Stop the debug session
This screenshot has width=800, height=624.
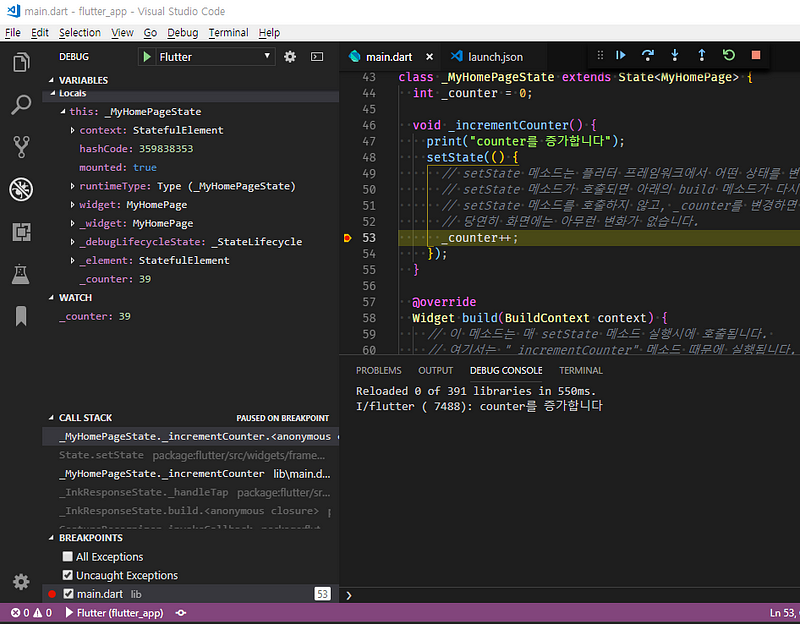[x=755, y=56]
